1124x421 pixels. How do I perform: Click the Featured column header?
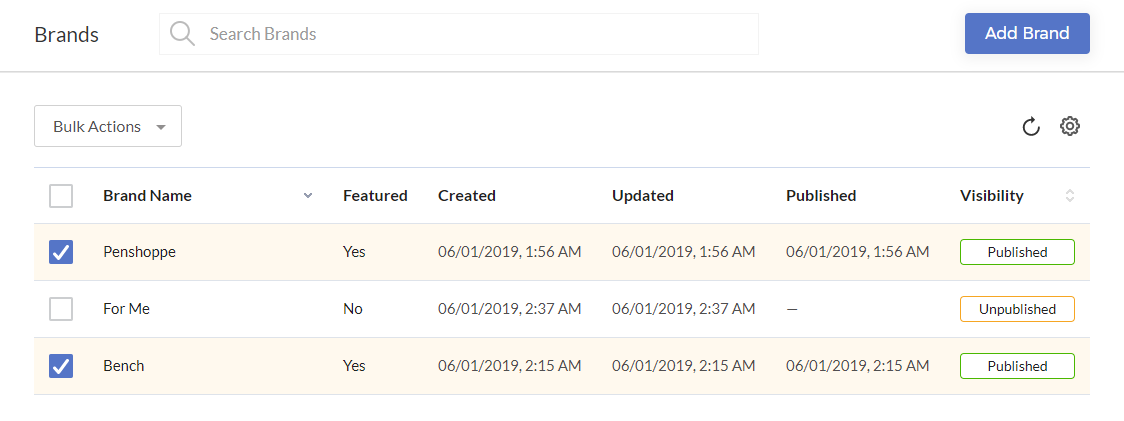click(x=375, y=196)
